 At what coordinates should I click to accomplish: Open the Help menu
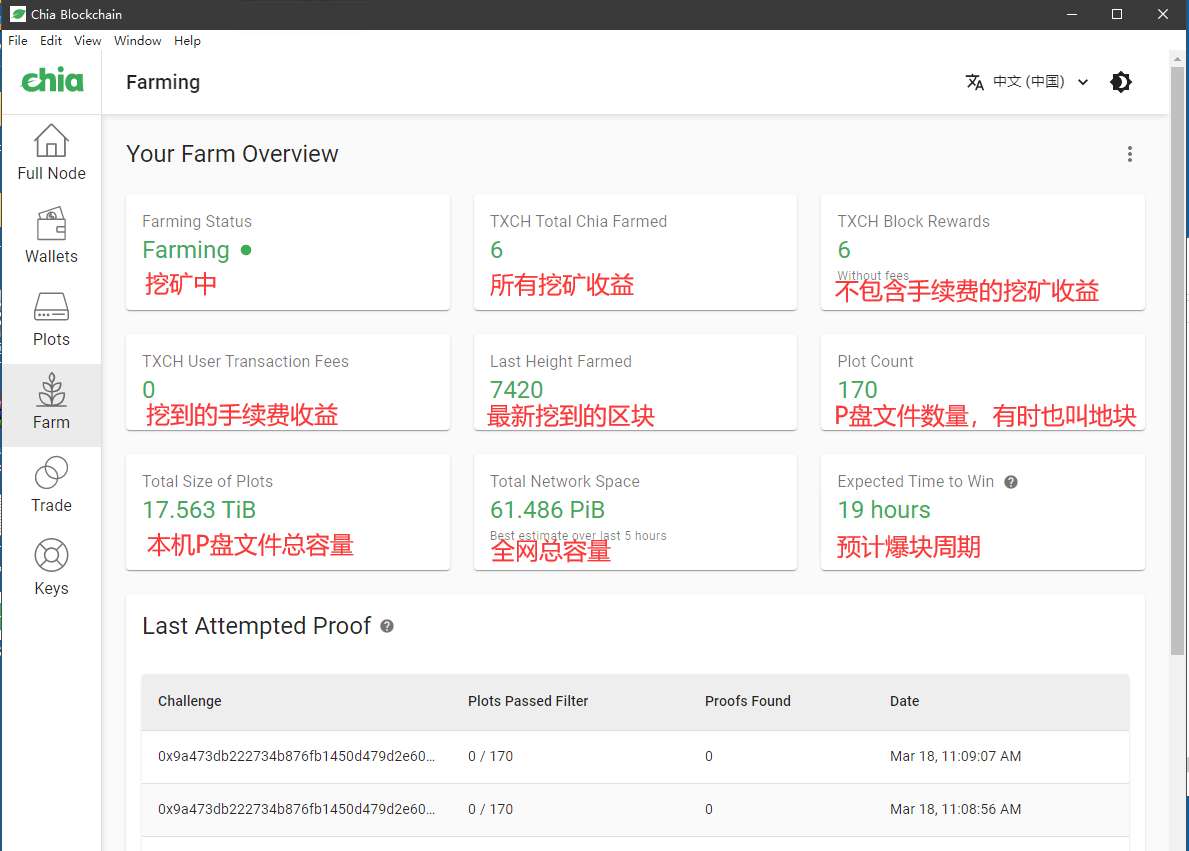(x=187, y=41)
